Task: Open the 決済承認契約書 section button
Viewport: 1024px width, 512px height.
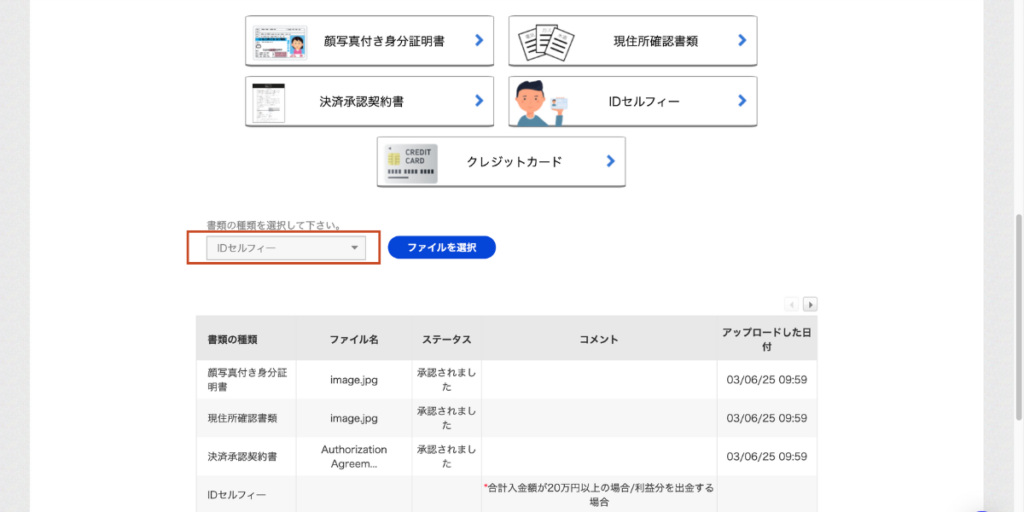Action: point(369,101)
